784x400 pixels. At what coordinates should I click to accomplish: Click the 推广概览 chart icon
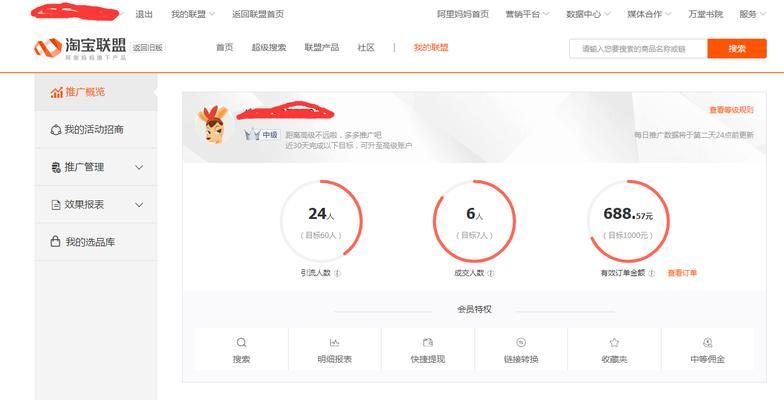pos(56,92)
